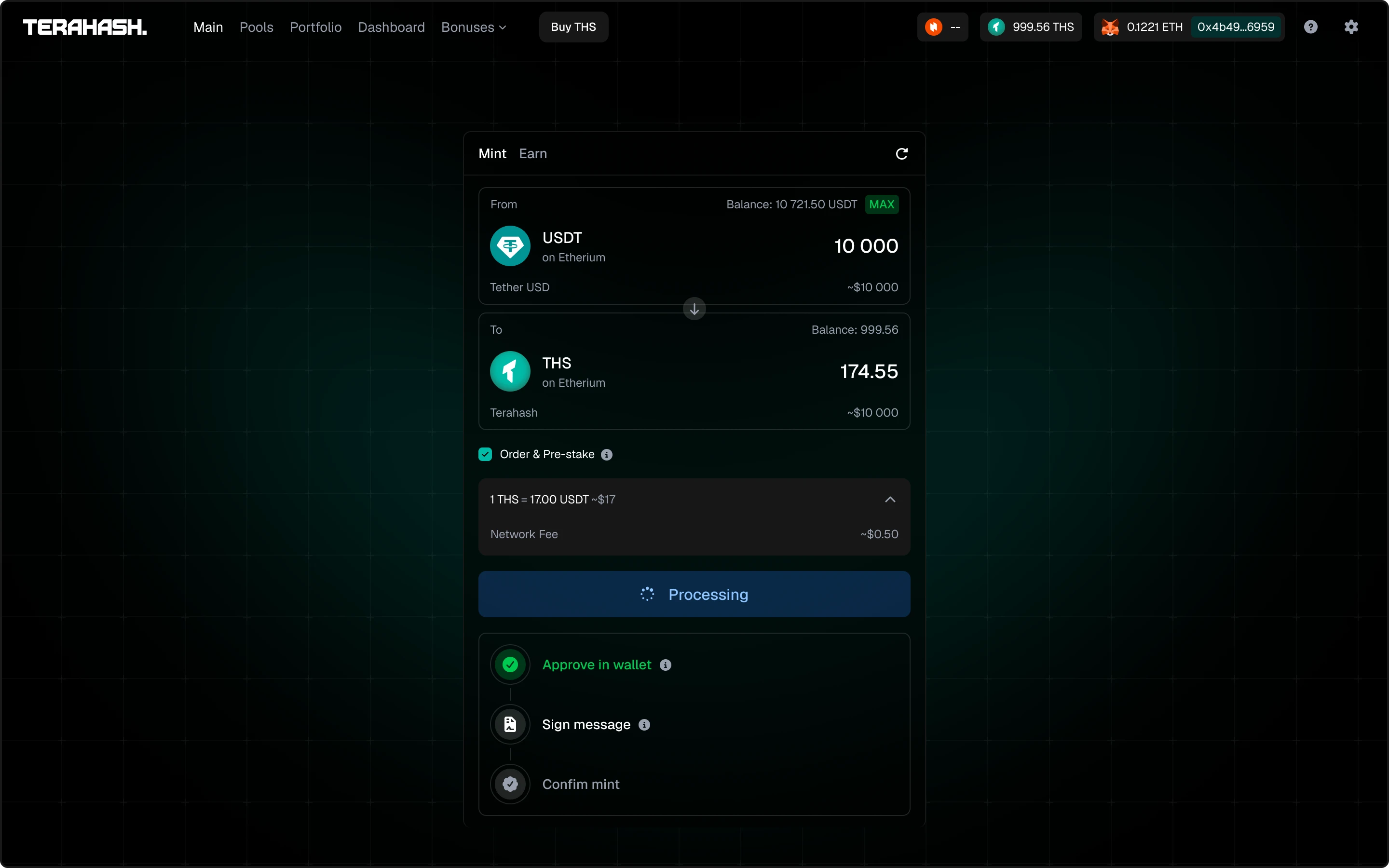Click the Network Fee label

[x=524, y=534]
